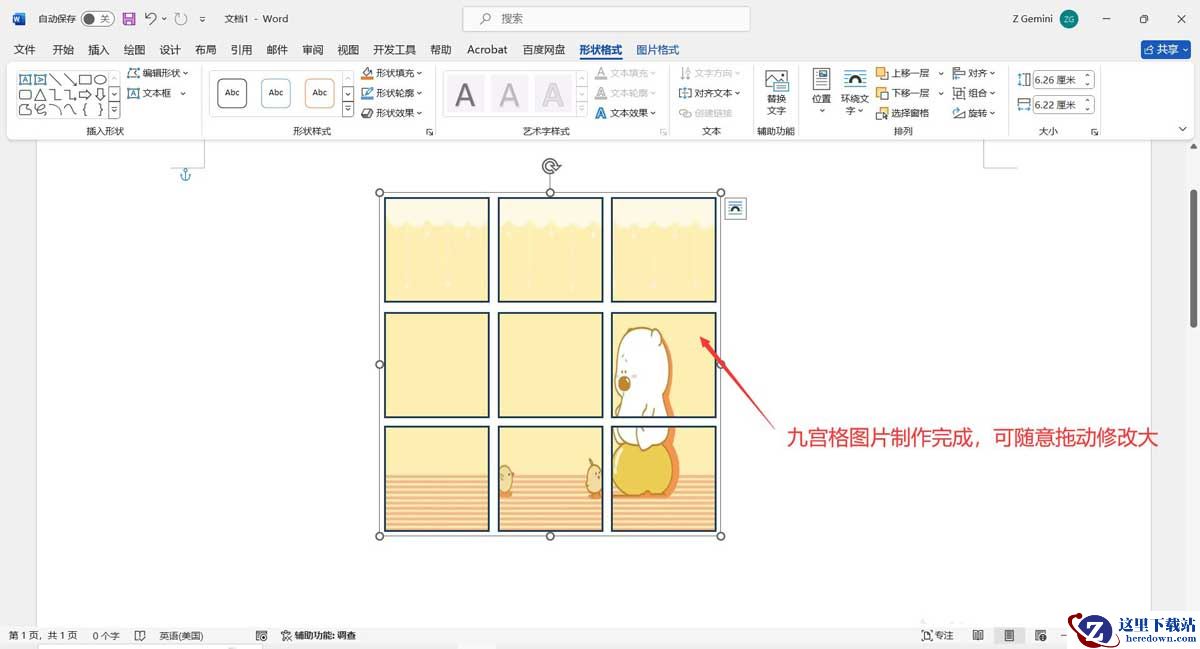The image size is (1200, 649).
Task: Open the 编辑形状 dropdown
Action: [158, 73]
